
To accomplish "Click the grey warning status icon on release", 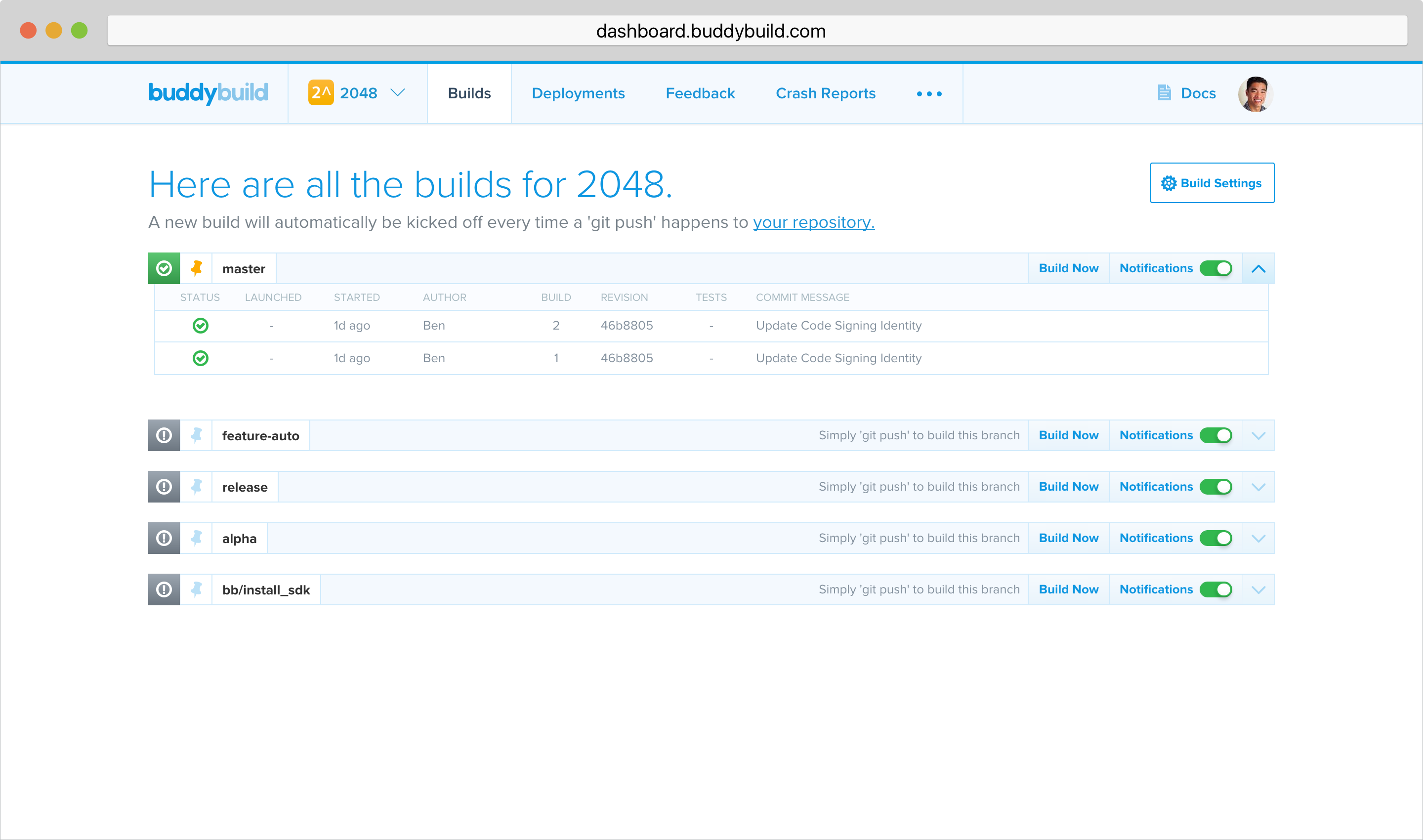I will pyautogui.click(x=164, y=487).
